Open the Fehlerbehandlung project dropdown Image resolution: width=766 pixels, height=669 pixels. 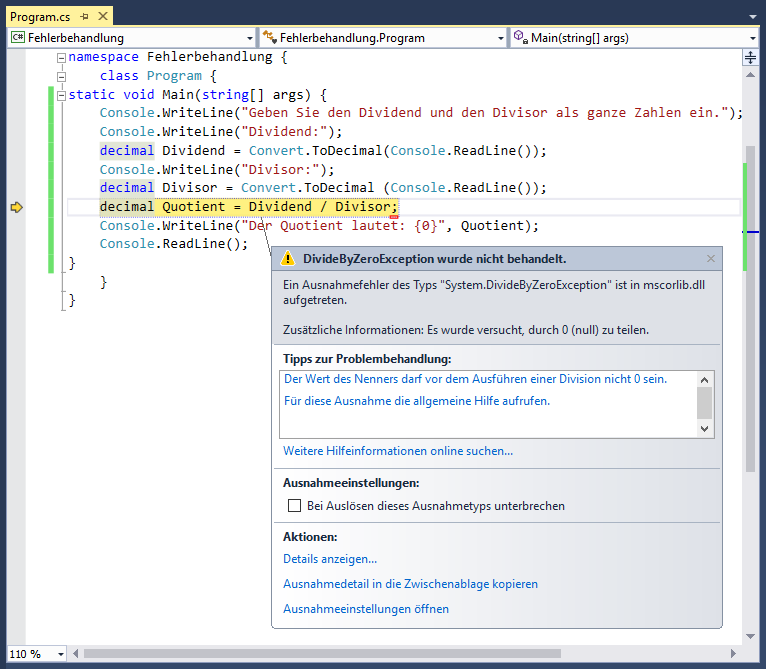click(249, 38)
